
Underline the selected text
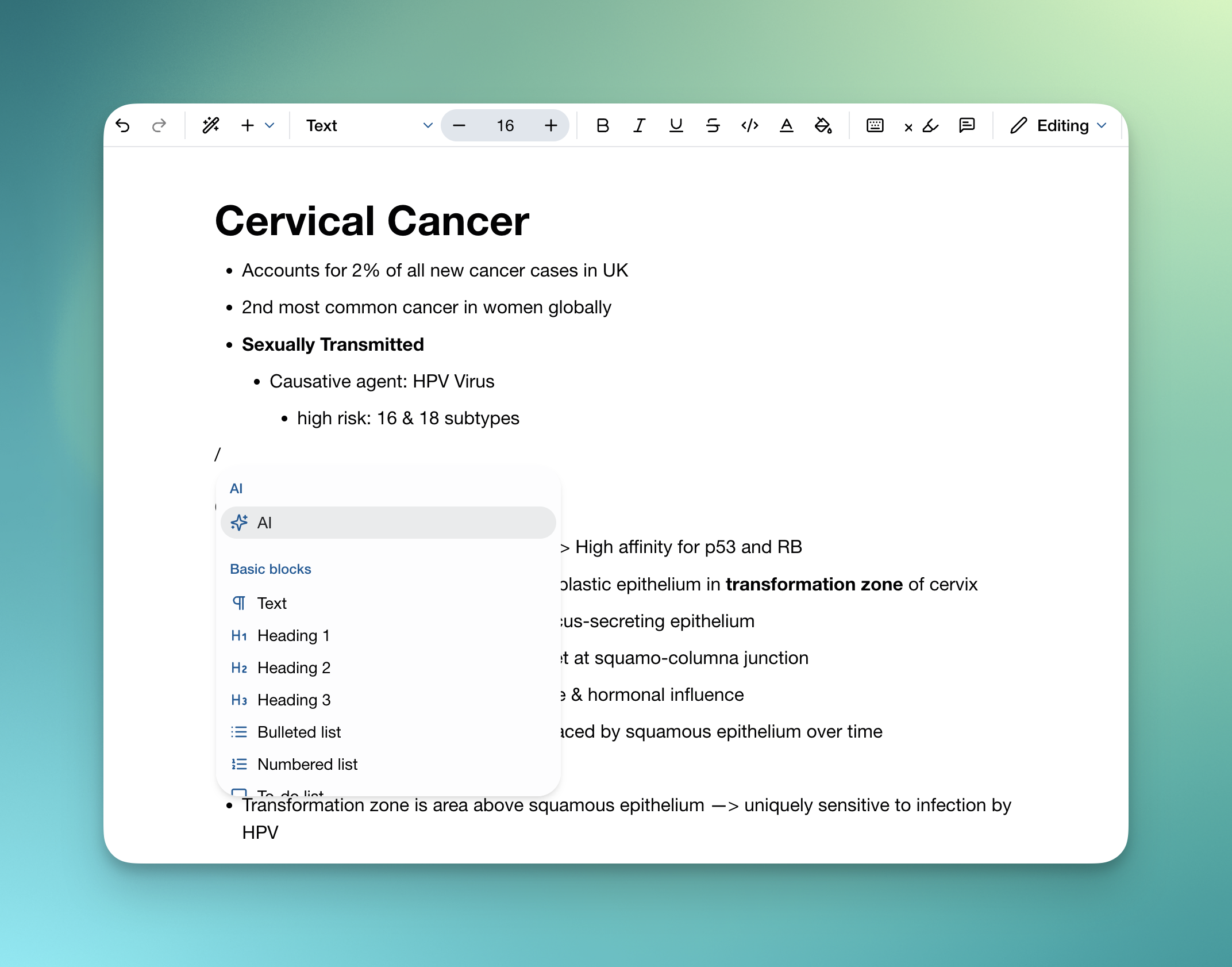(676, 125)
